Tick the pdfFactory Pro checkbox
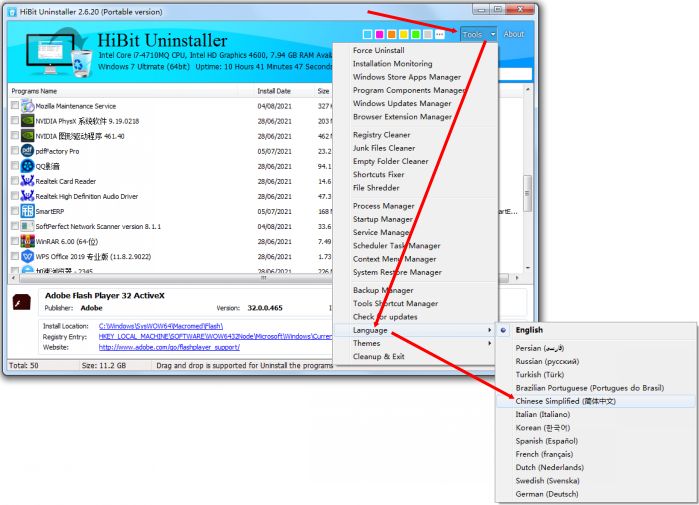699x505 pixels. pos(15,150)
